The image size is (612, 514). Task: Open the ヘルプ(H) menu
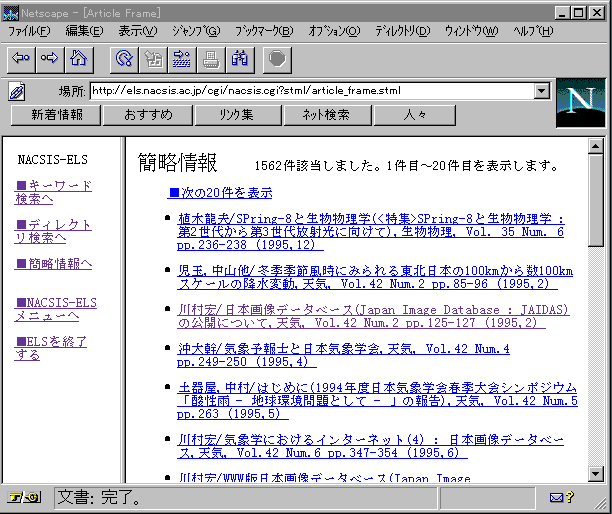coord(533,31)
